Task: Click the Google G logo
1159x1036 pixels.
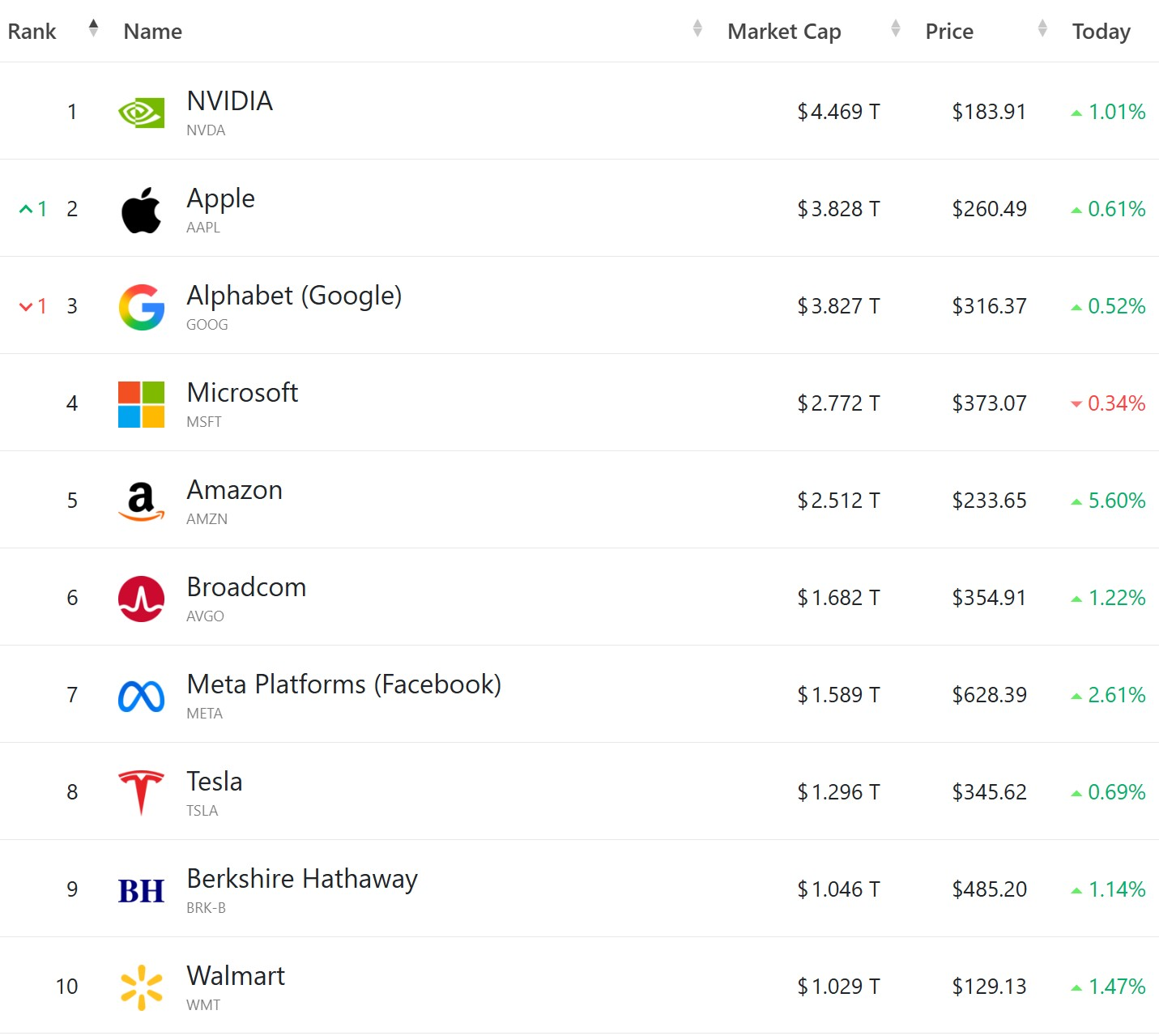Action: [141, 307]
